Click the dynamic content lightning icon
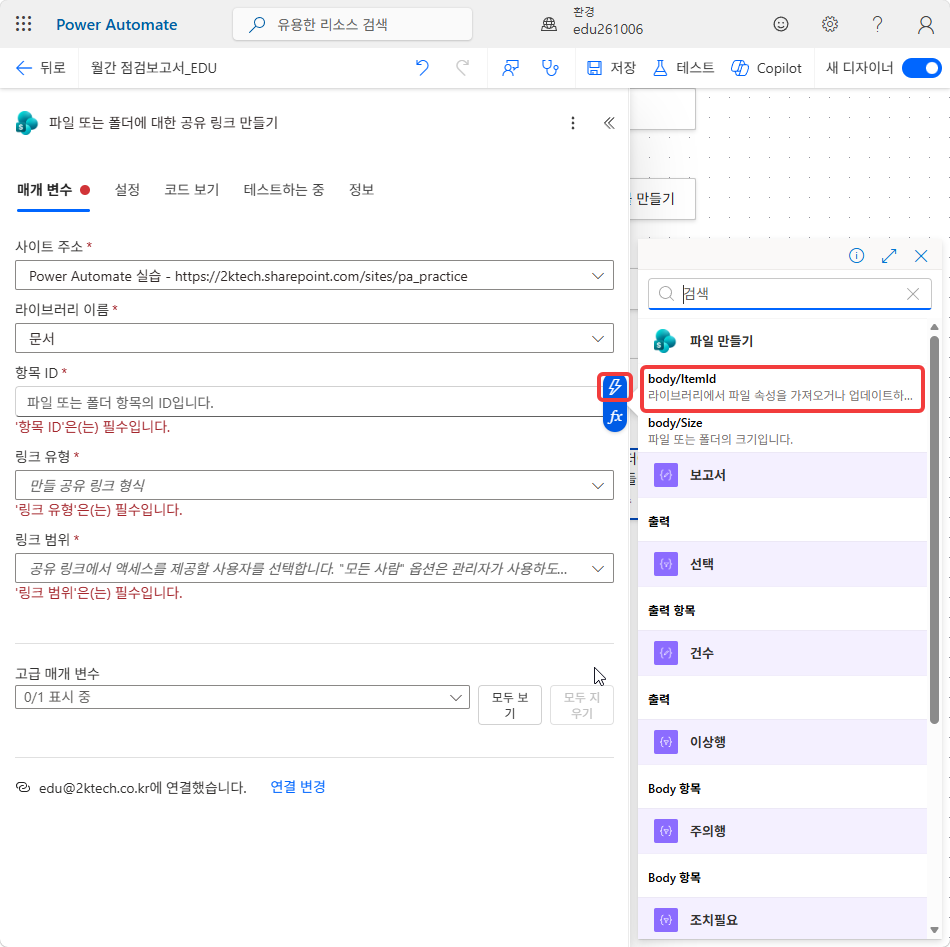This screenshot has width=950, height=947. (x=614, y=387)
